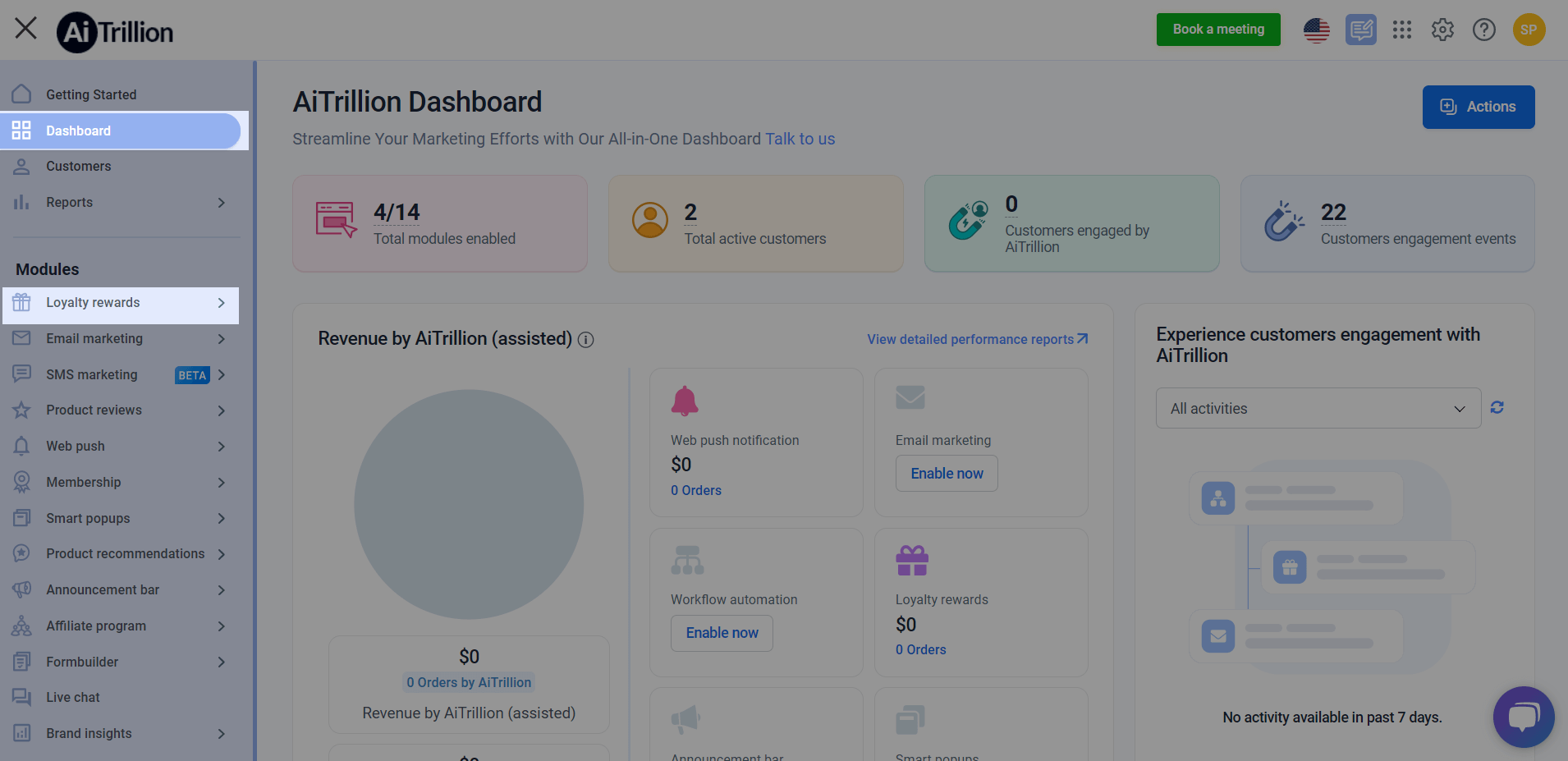Click the Total modules enabled card
Screen dimensions: 1568x761
[x=440, y=223]
